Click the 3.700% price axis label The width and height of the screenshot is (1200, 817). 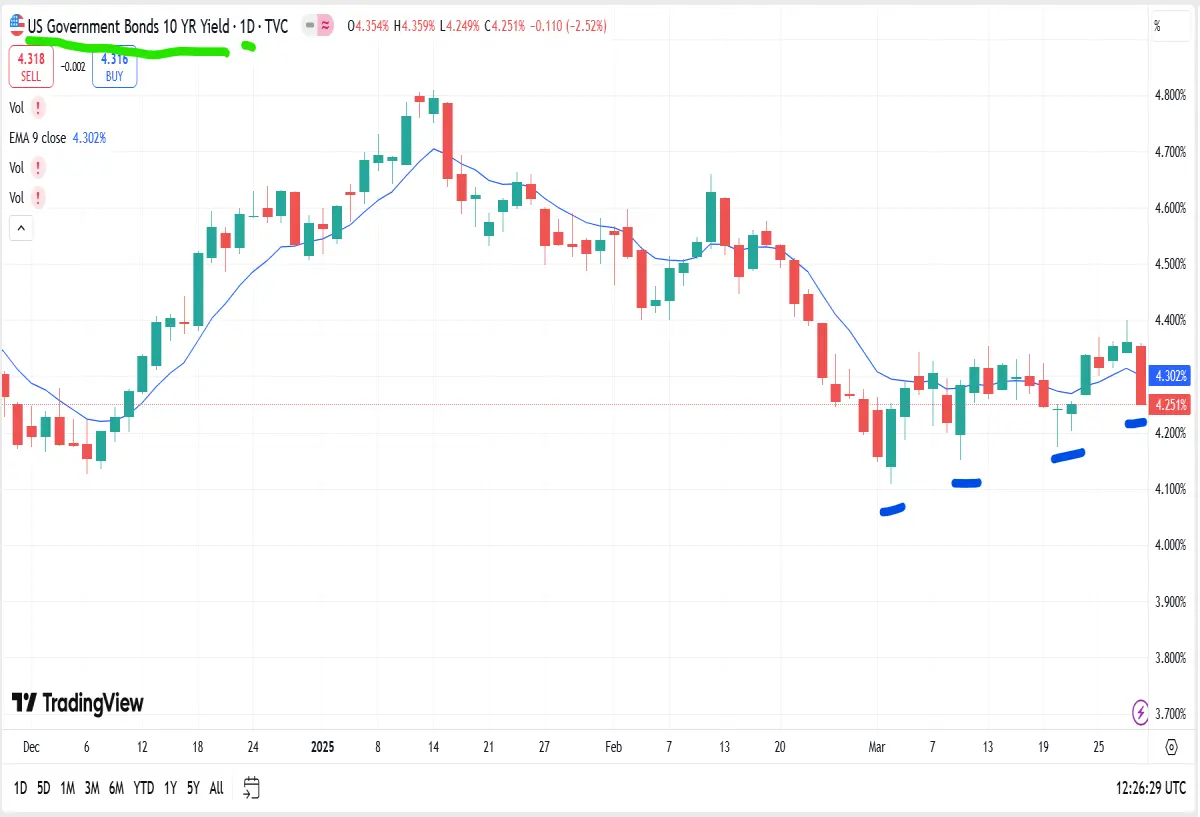click(1169, 714)
